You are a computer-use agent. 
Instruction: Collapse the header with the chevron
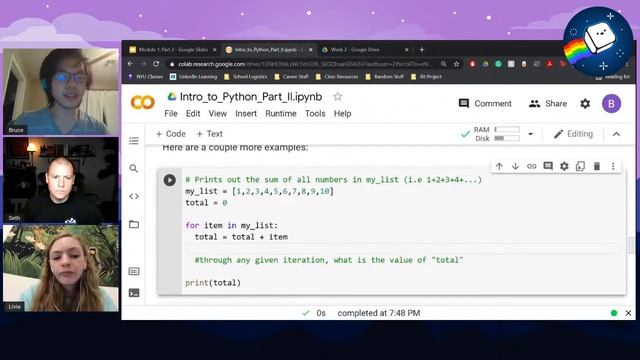(x=616, y=134)
